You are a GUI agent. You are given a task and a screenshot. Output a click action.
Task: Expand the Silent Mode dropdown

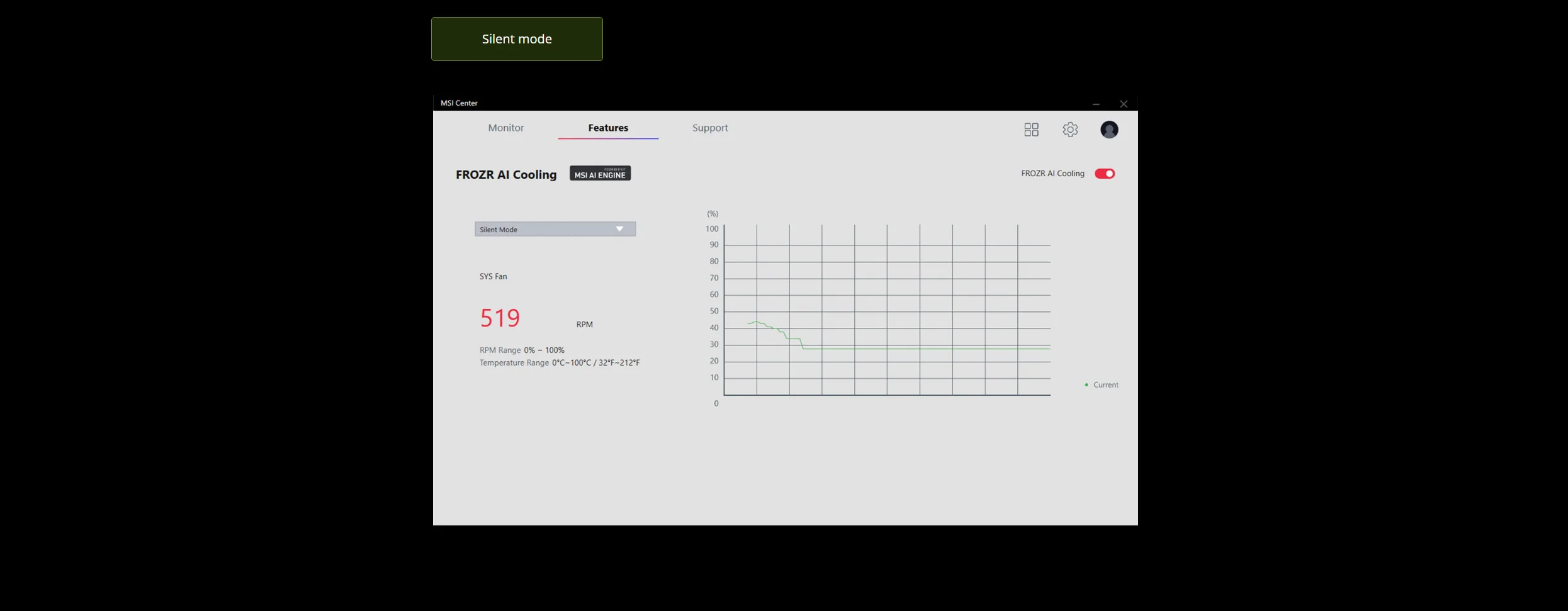click(555, 229)
